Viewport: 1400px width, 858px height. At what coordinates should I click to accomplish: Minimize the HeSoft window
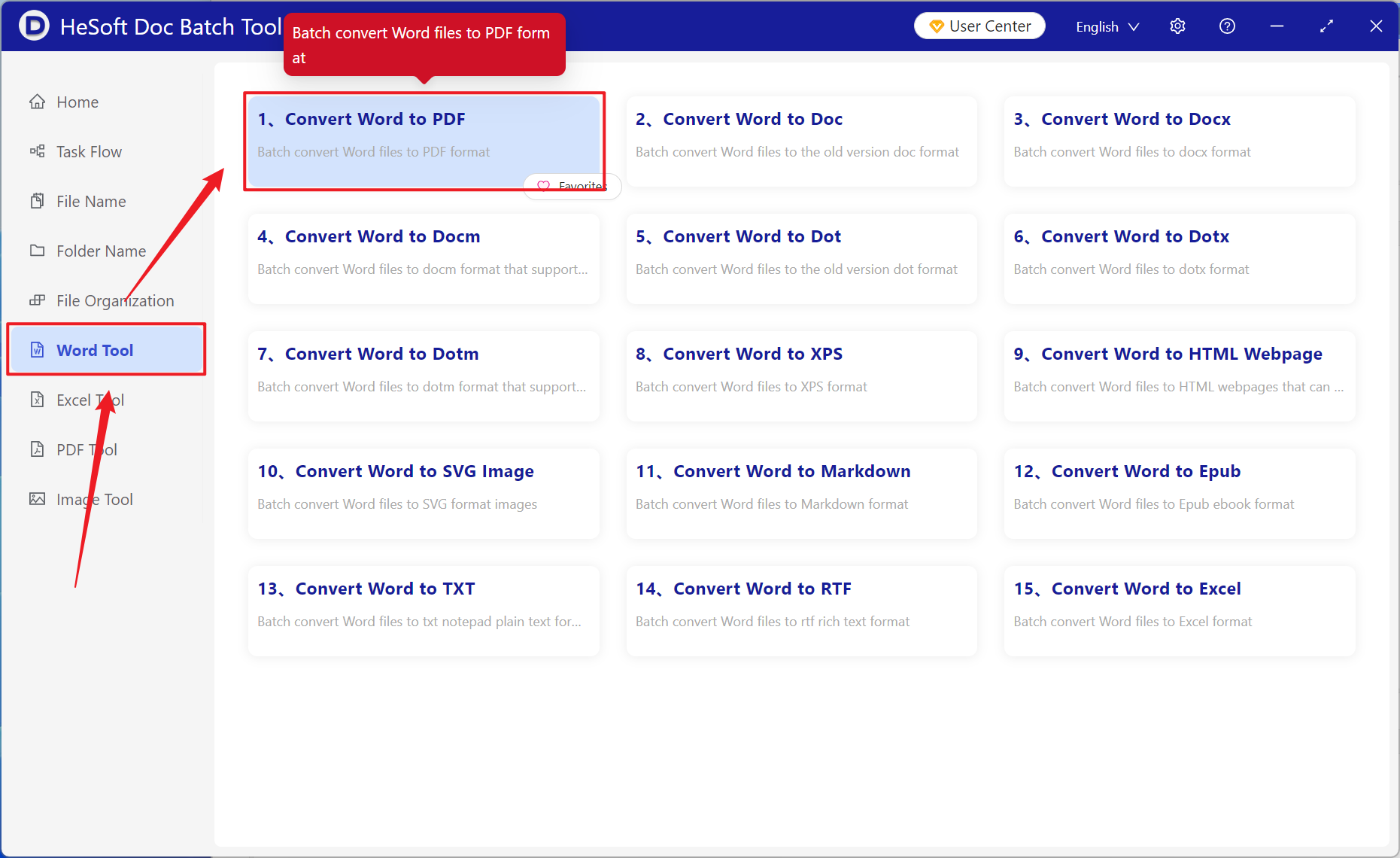(x=1277, y=26)
